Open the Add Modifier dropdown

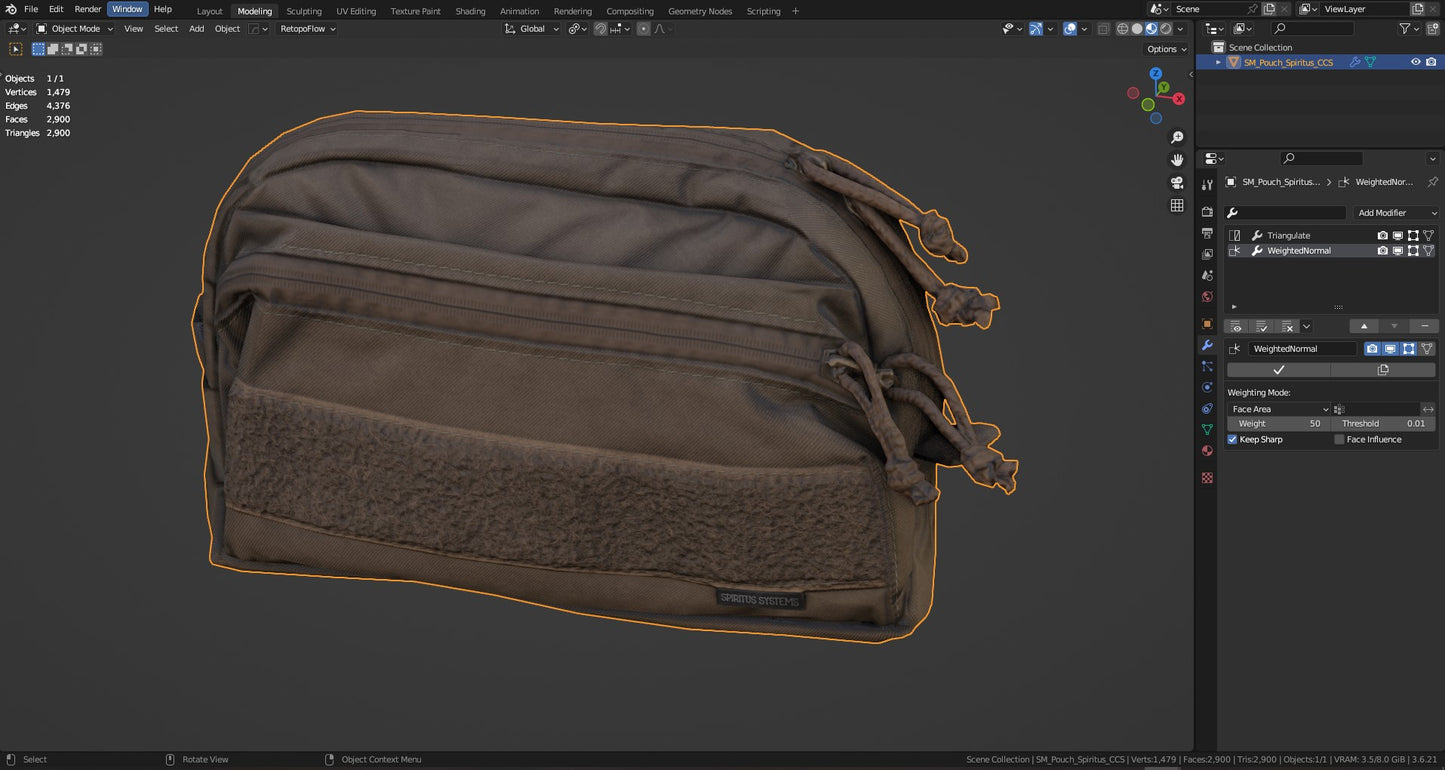point(1396,213)
